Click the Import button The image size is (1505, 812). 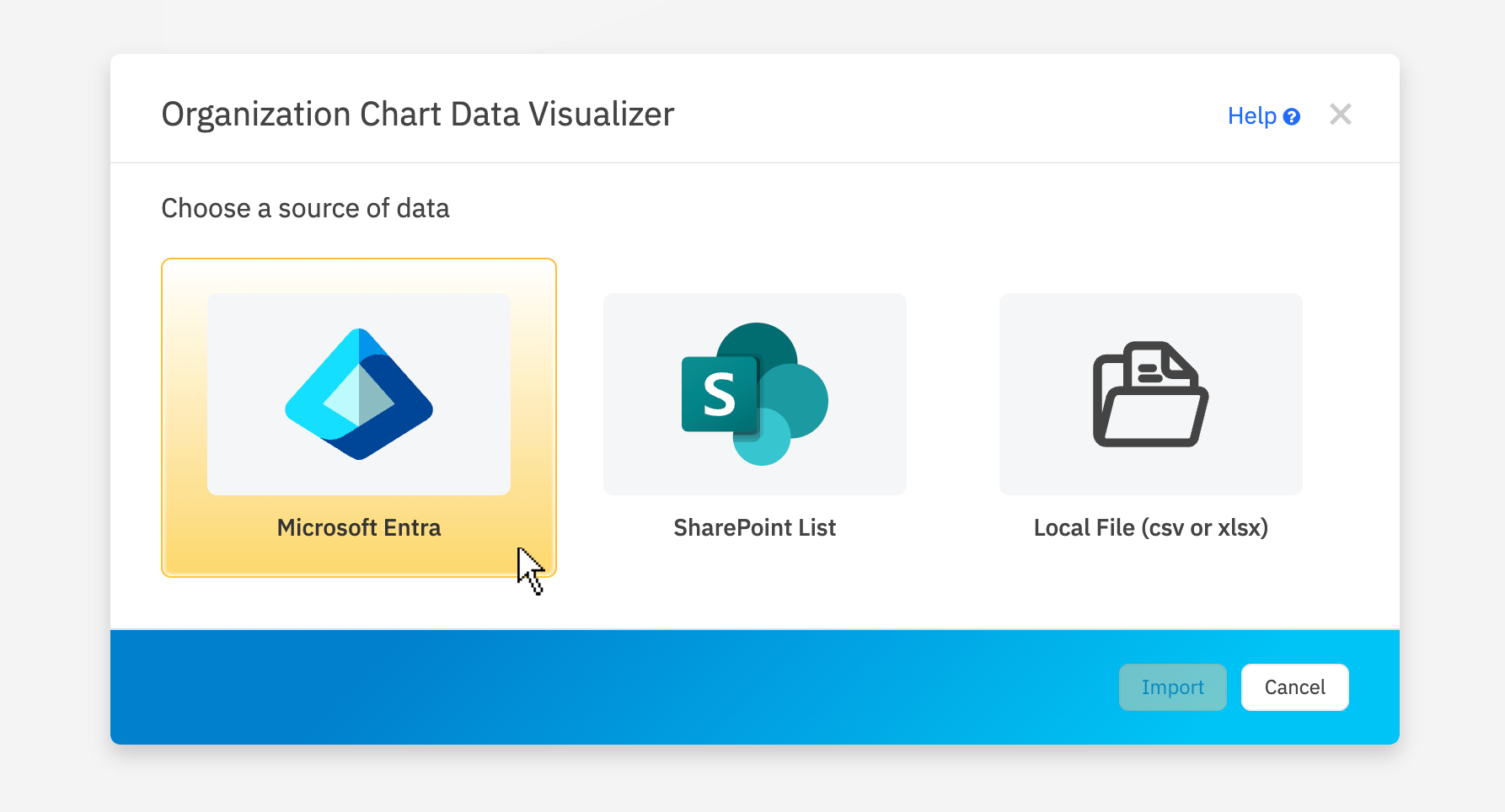point(1173,687)
